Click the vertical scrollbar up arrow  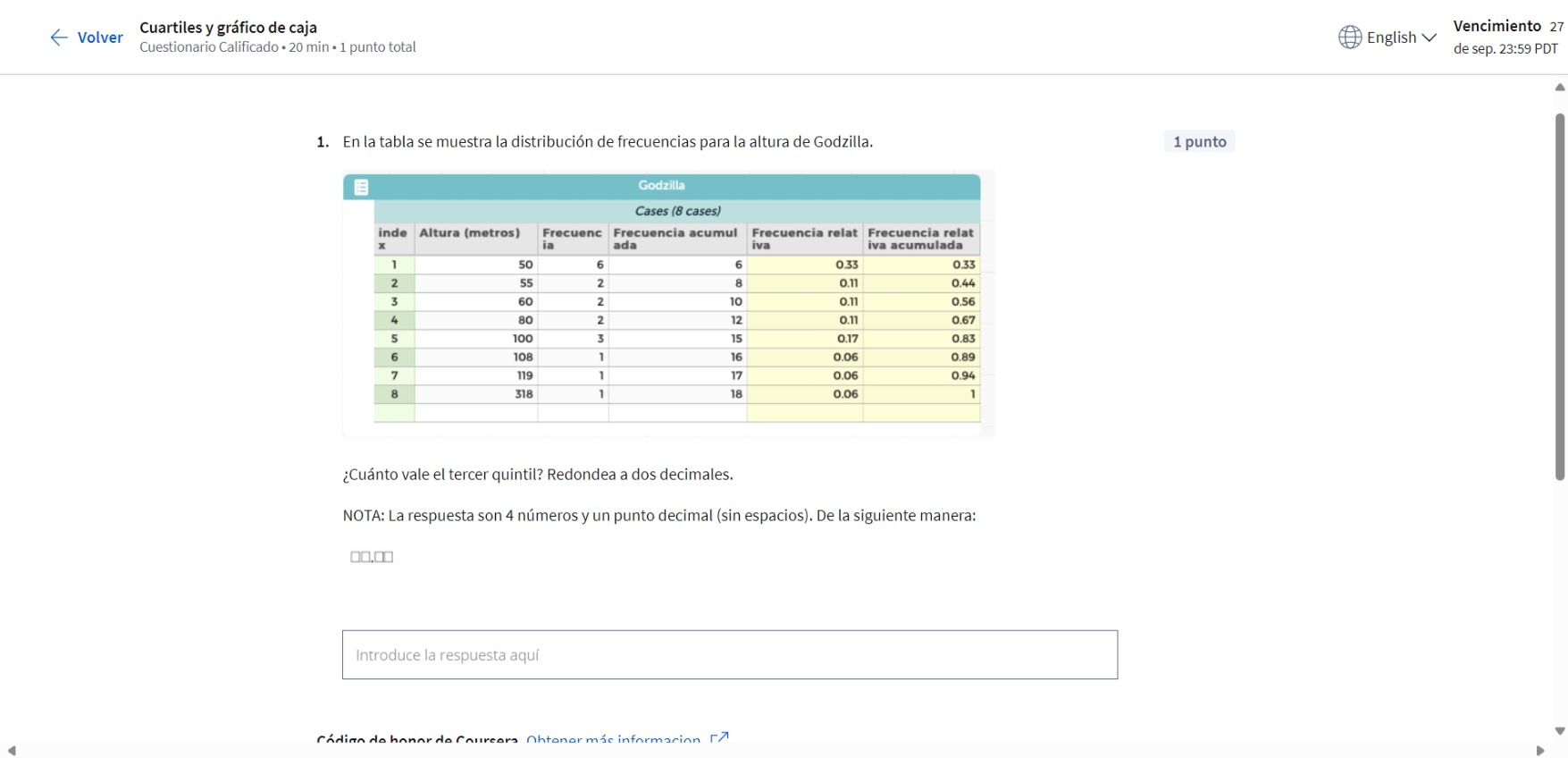[1560, 88]
